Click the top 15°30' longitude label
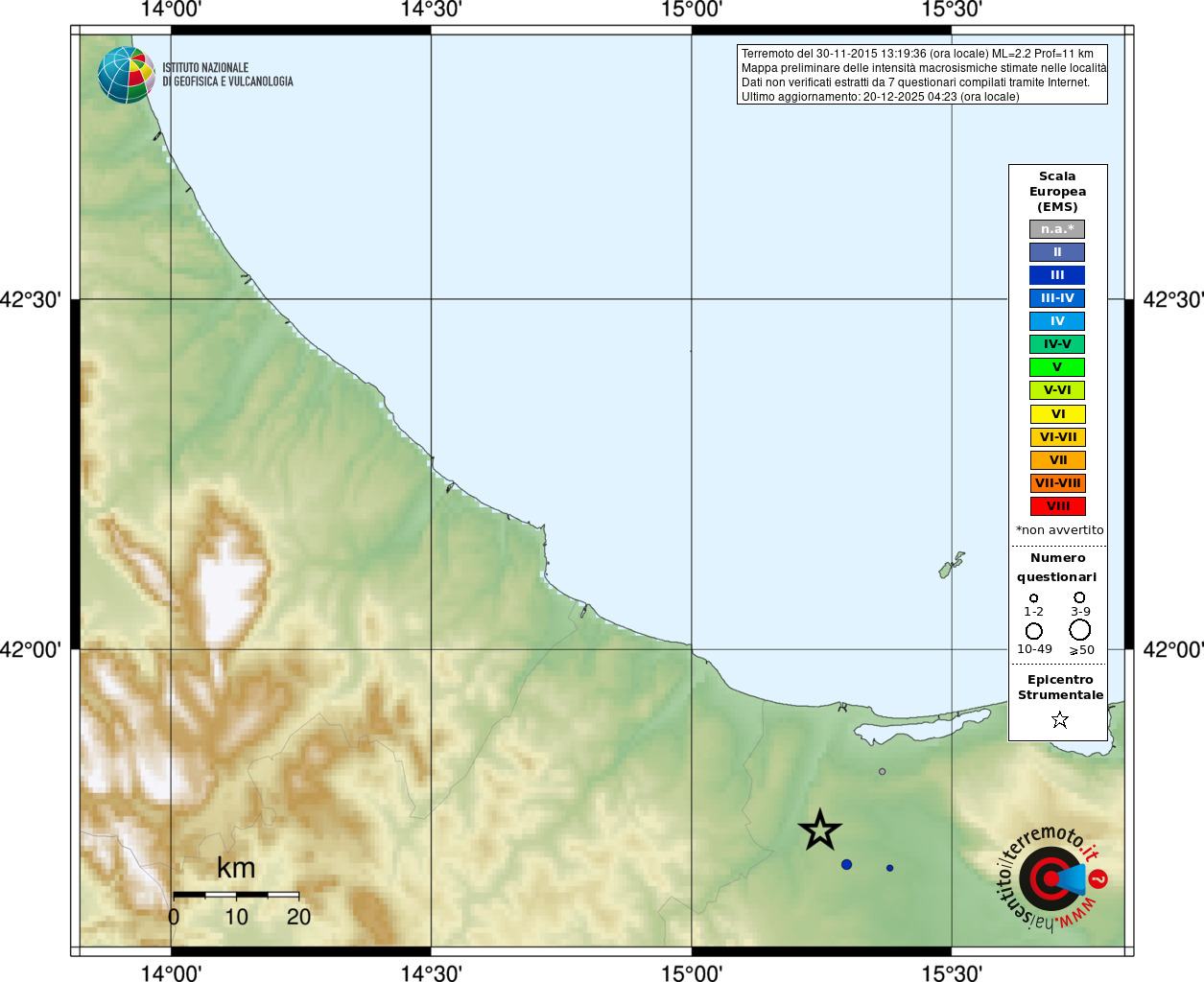Image resolution: width=1204 pixels, height=982 pixels. click(952, 10)
